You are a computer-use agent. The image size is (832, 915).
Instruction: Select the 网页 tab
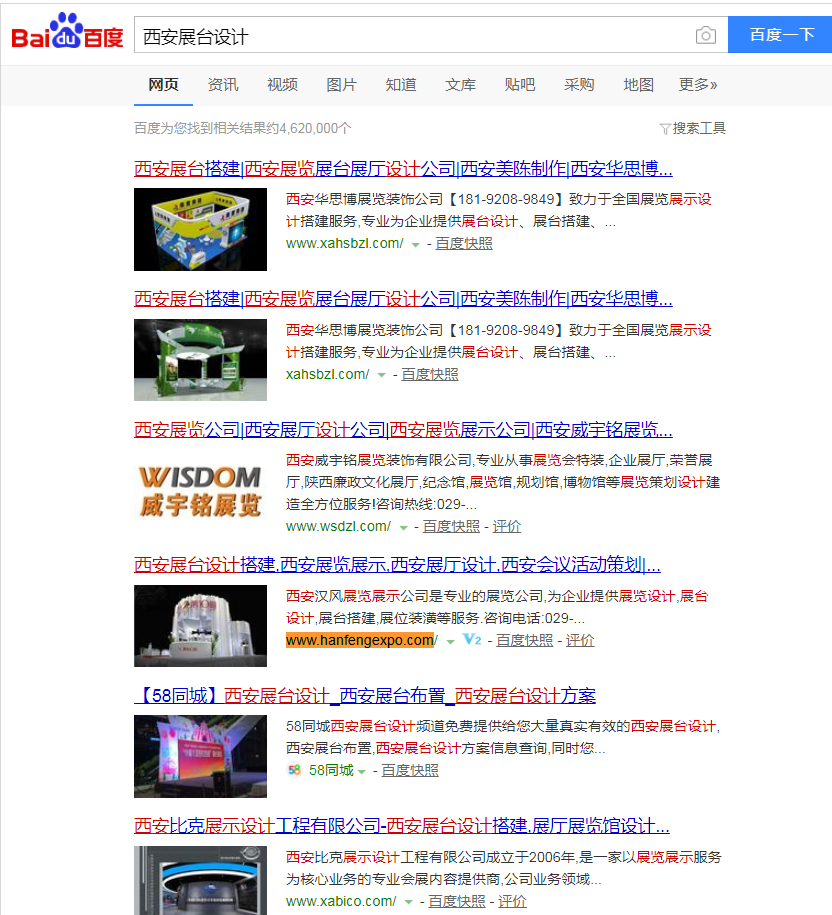[163, 85]
